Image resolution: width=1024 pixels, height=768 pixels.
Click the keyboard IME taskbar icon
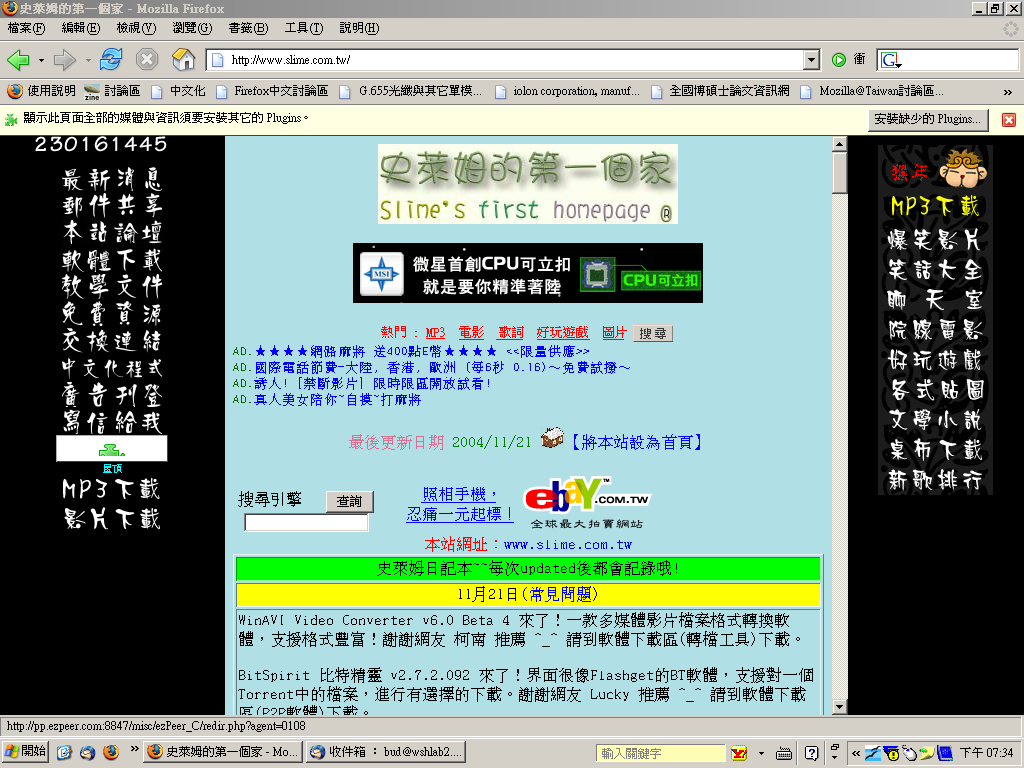pyautogui.click(x=784, y=754)
